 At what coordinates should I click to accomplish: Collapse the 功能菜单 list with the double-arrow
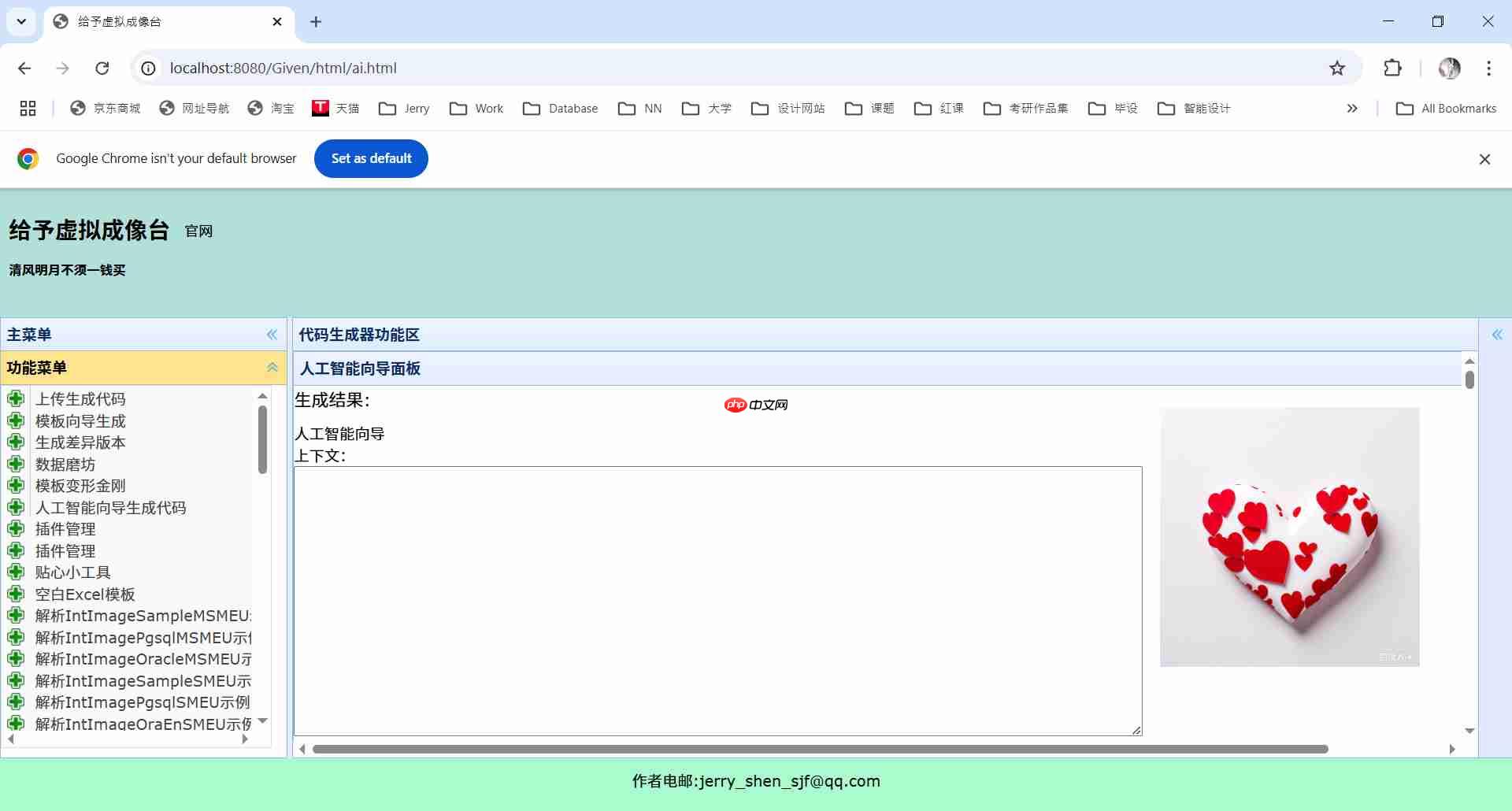click(x=272, y=368)
